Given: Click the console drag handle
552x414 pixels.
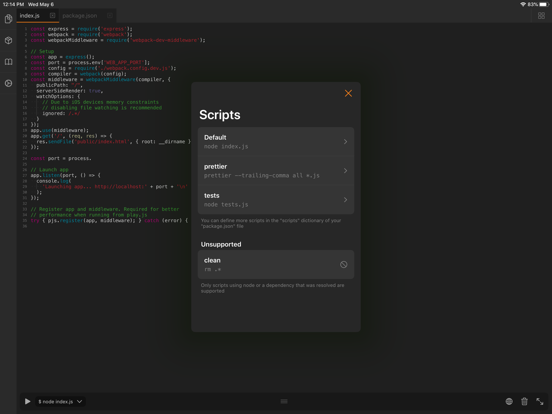Looking at the screenshot, I should 284,401.
